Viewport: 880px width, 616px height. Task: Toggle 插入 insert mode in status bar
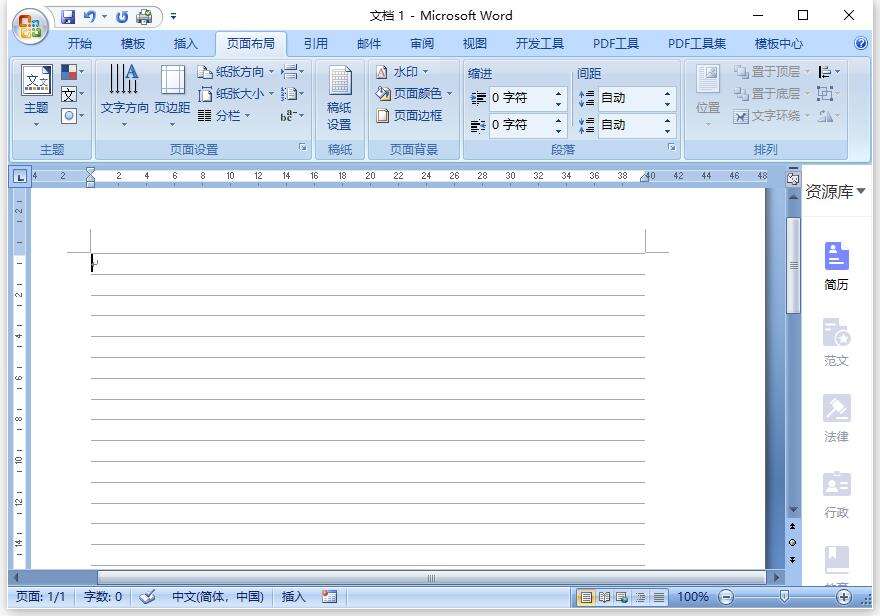point(293,596)
